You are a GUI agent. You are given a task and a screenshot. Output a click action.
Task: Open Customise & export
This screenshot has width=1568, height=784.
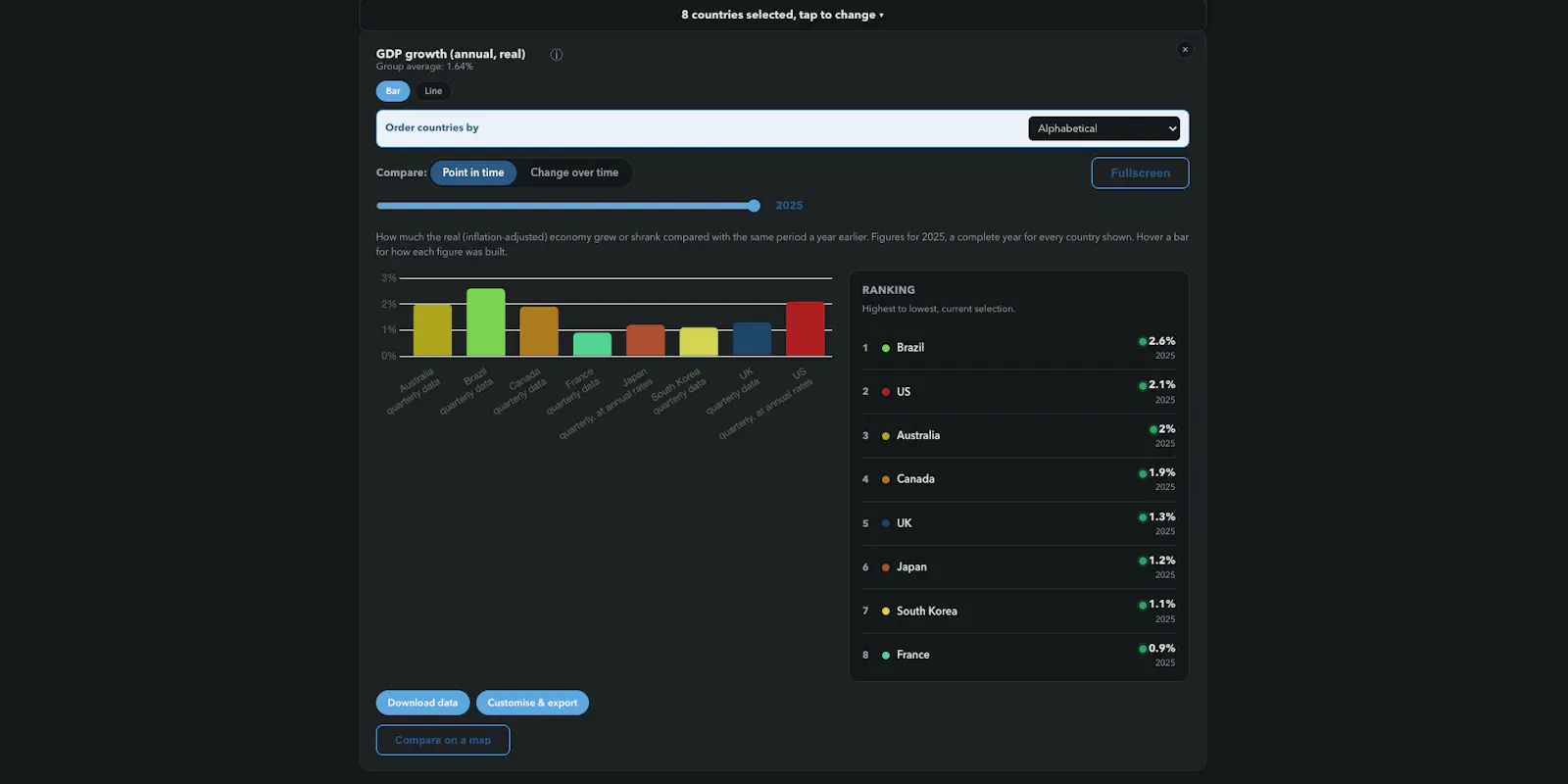(x=532, y=703)
